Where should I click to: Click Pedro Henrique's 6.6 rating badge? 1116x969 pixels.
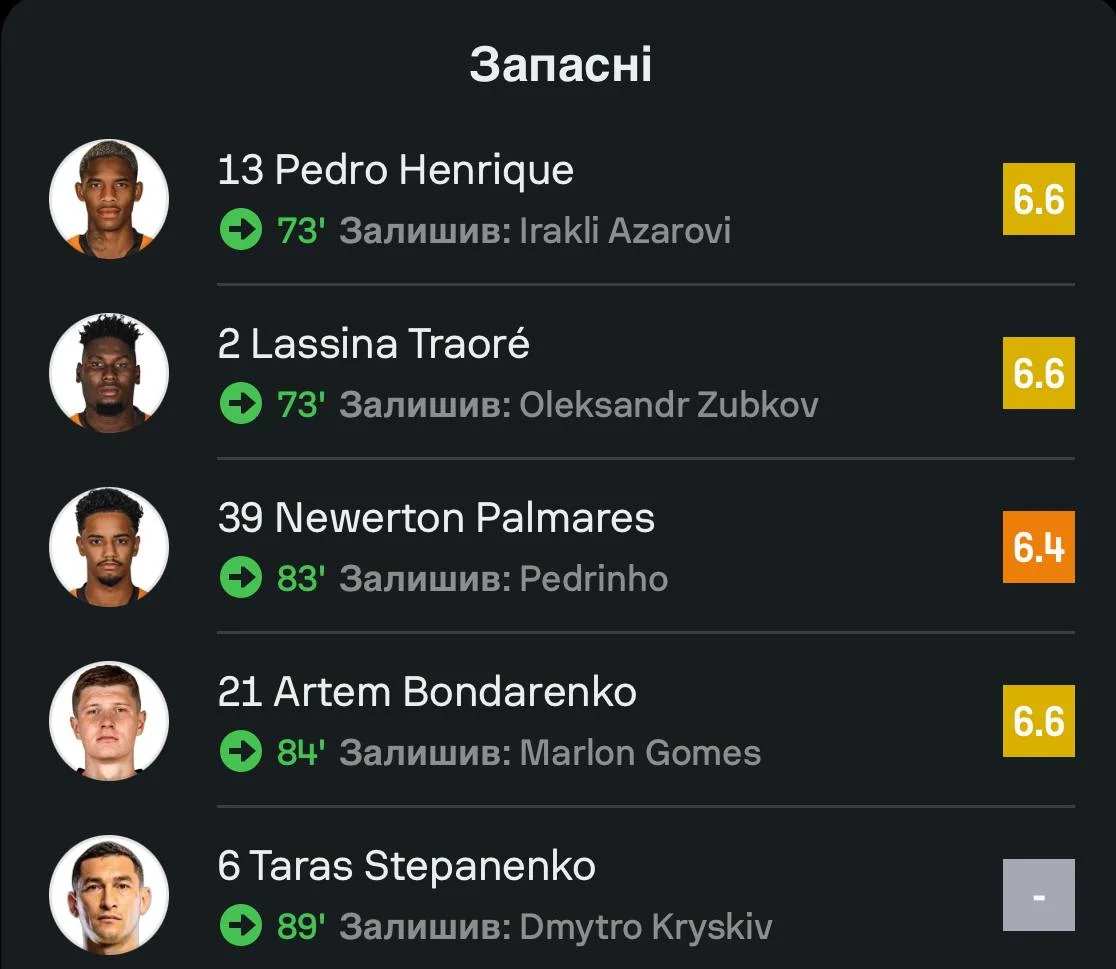pyautogui.click(x=1038, y=200)
